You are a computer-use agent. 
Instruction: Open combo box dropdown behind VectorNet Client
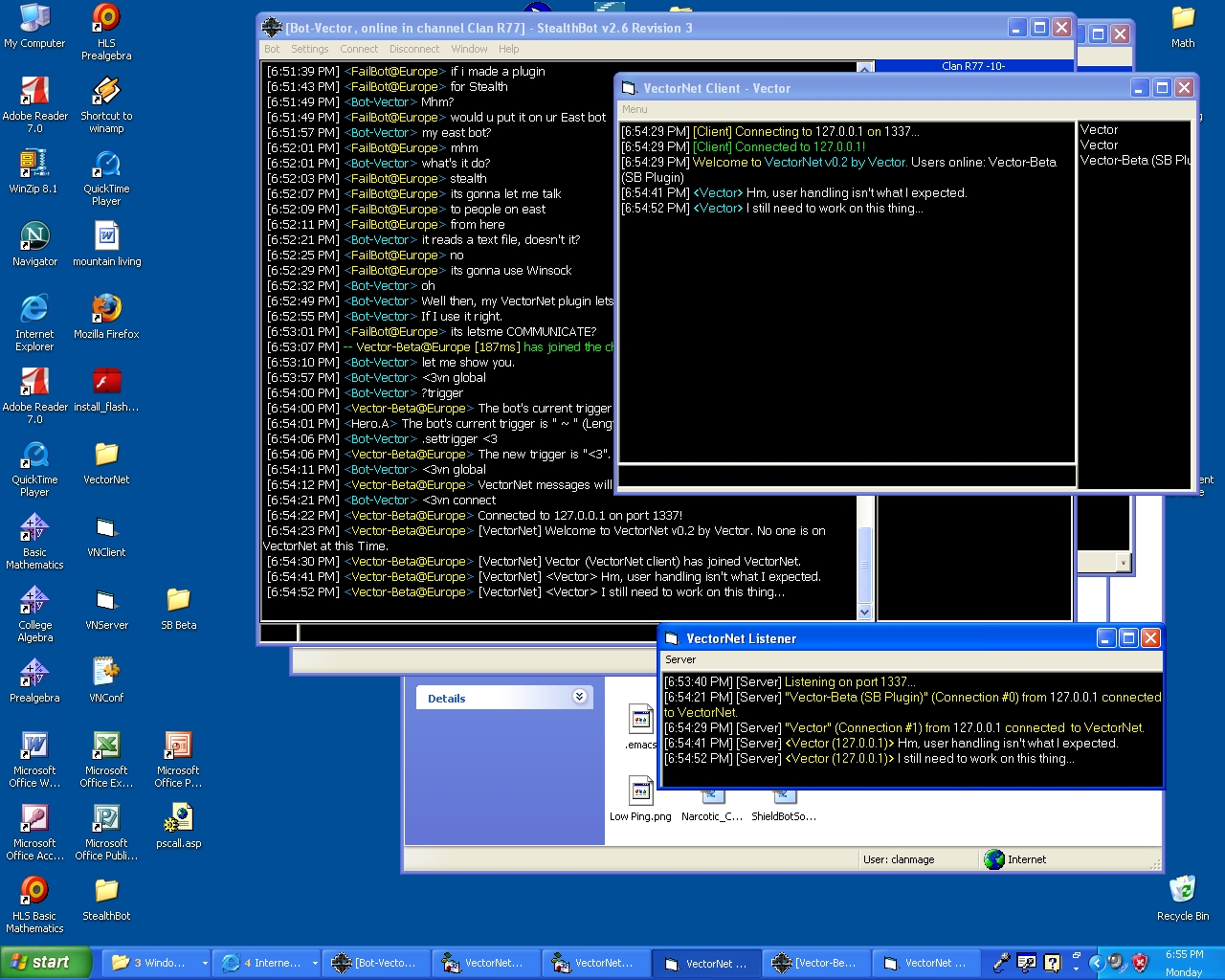[1123, 563]
